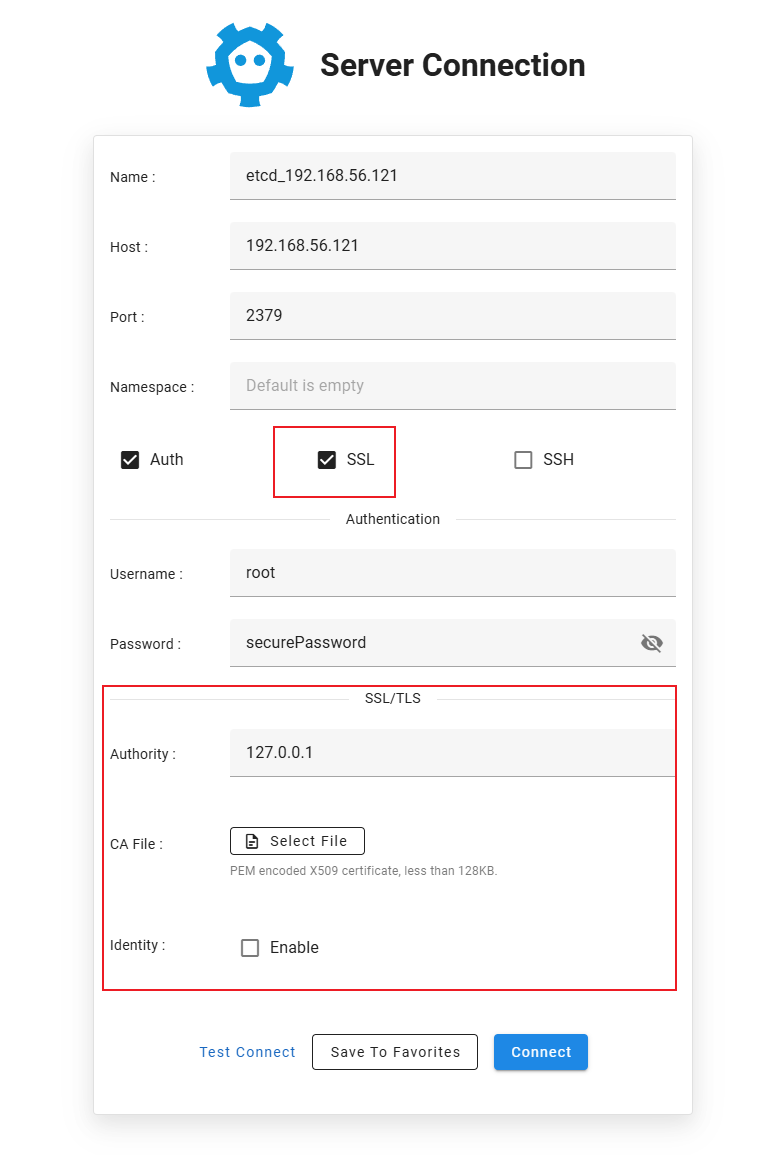774x1155 pixels.
Task: Click into the Host field
Action: [452, 246]
